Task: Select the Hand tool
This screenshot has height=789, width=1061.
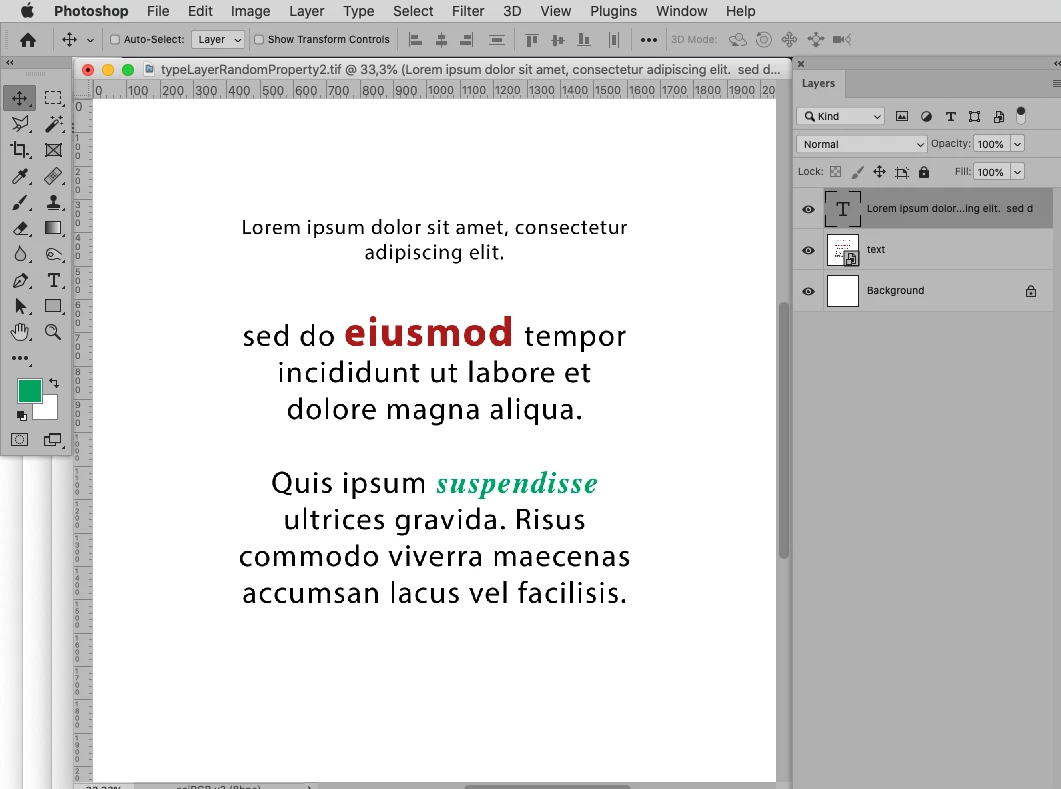Action: click(x=20, y=332)
